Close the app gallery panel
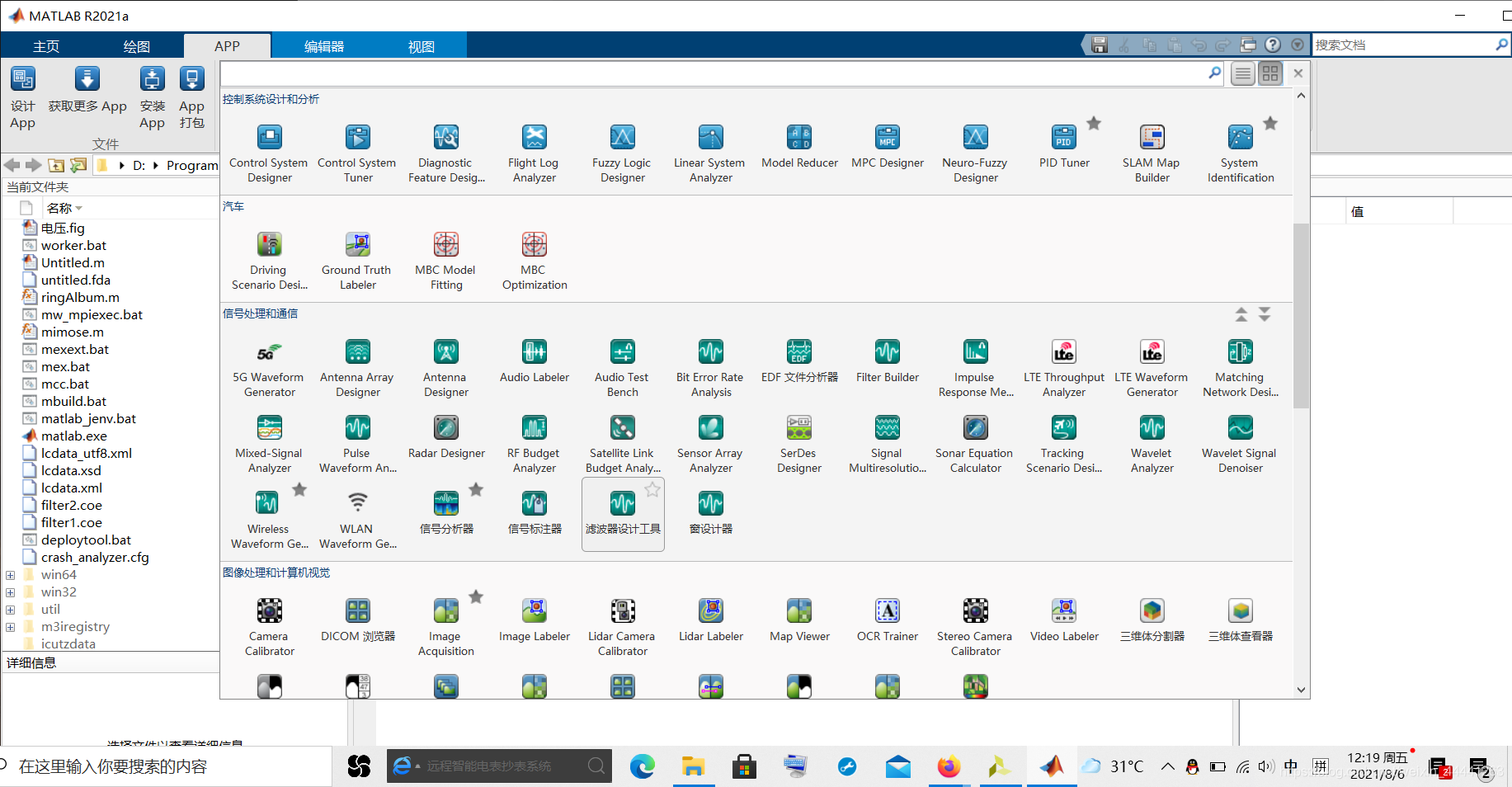 coord(1298,73)
